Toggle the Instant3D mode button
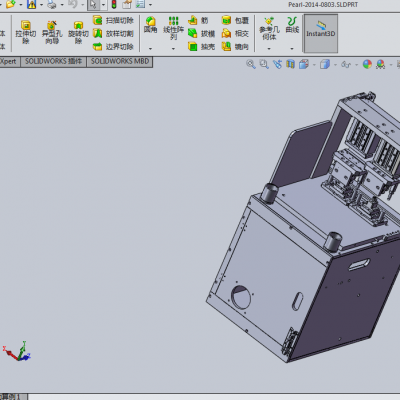 point(320,33)
